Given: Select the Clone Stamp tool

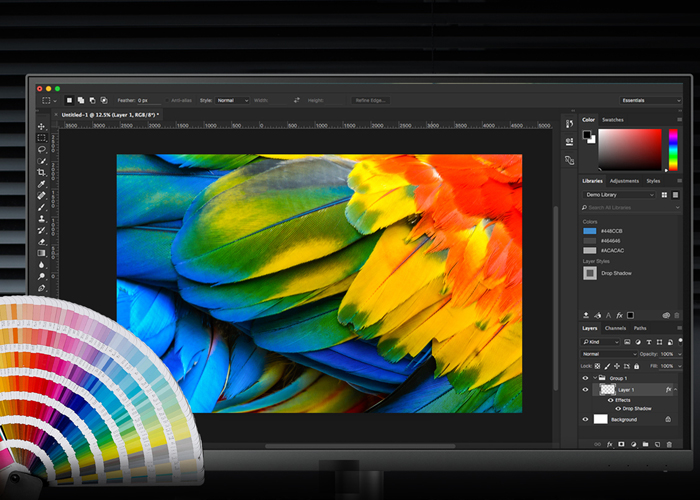Looking at the screenshot, I should 42,219.
